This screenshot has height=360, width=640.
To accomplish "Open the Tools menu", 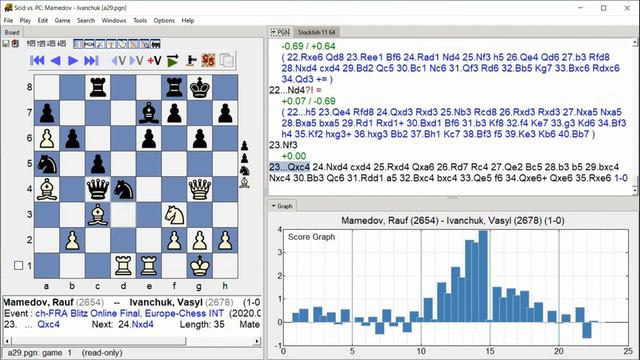I will 140,20.
